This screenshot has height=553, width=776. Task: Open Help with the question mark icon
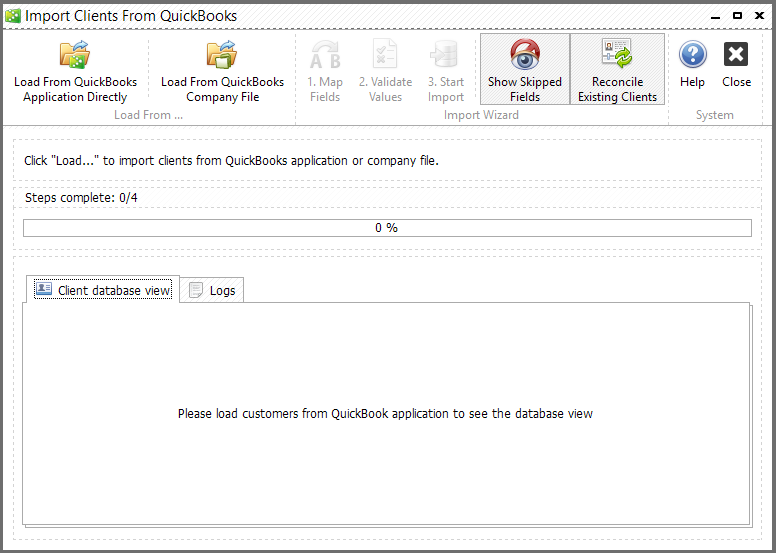[692, 54]
